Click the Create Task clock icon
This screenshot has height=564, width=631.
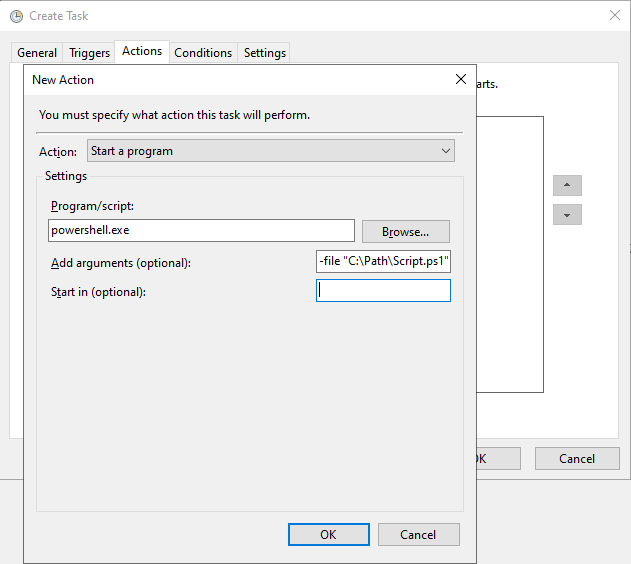coord(16,16)
